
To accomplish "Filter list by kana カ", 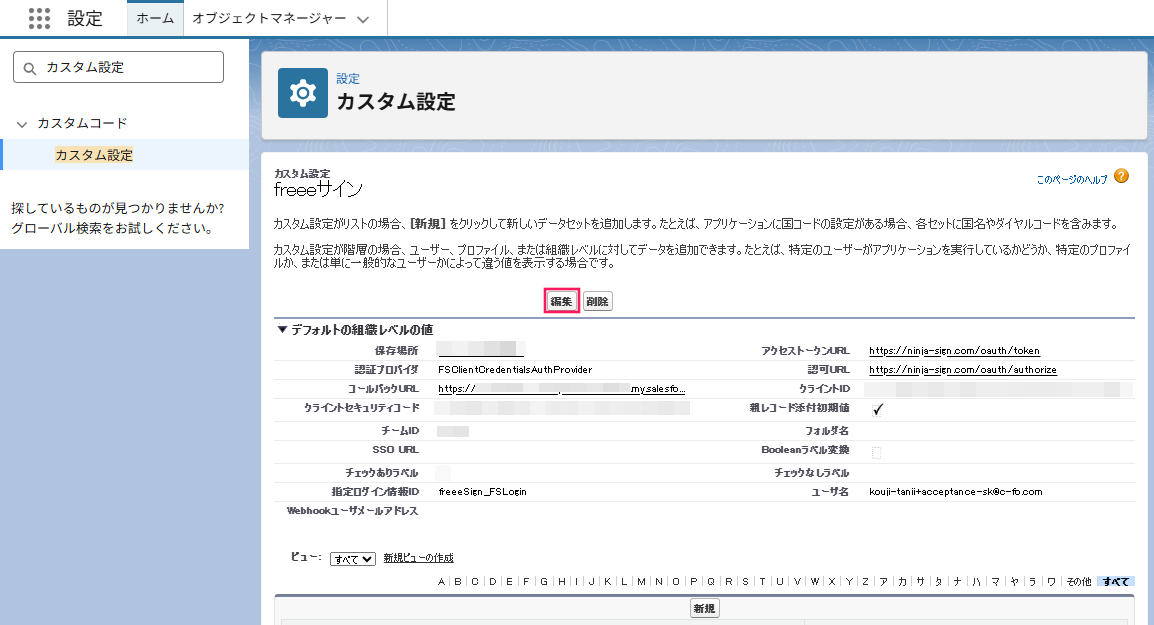I will click(x=902, y=582).
